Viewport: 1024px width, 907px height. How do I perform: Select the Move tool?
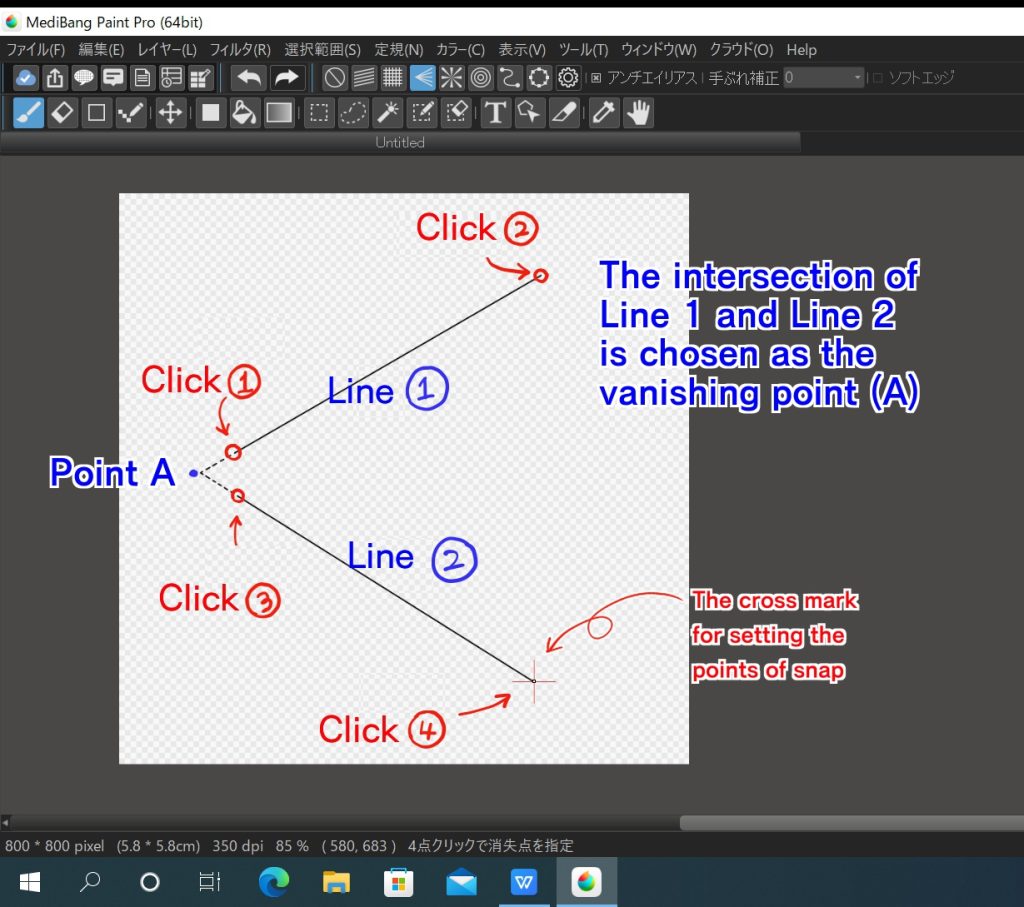[x=170, y=113]
